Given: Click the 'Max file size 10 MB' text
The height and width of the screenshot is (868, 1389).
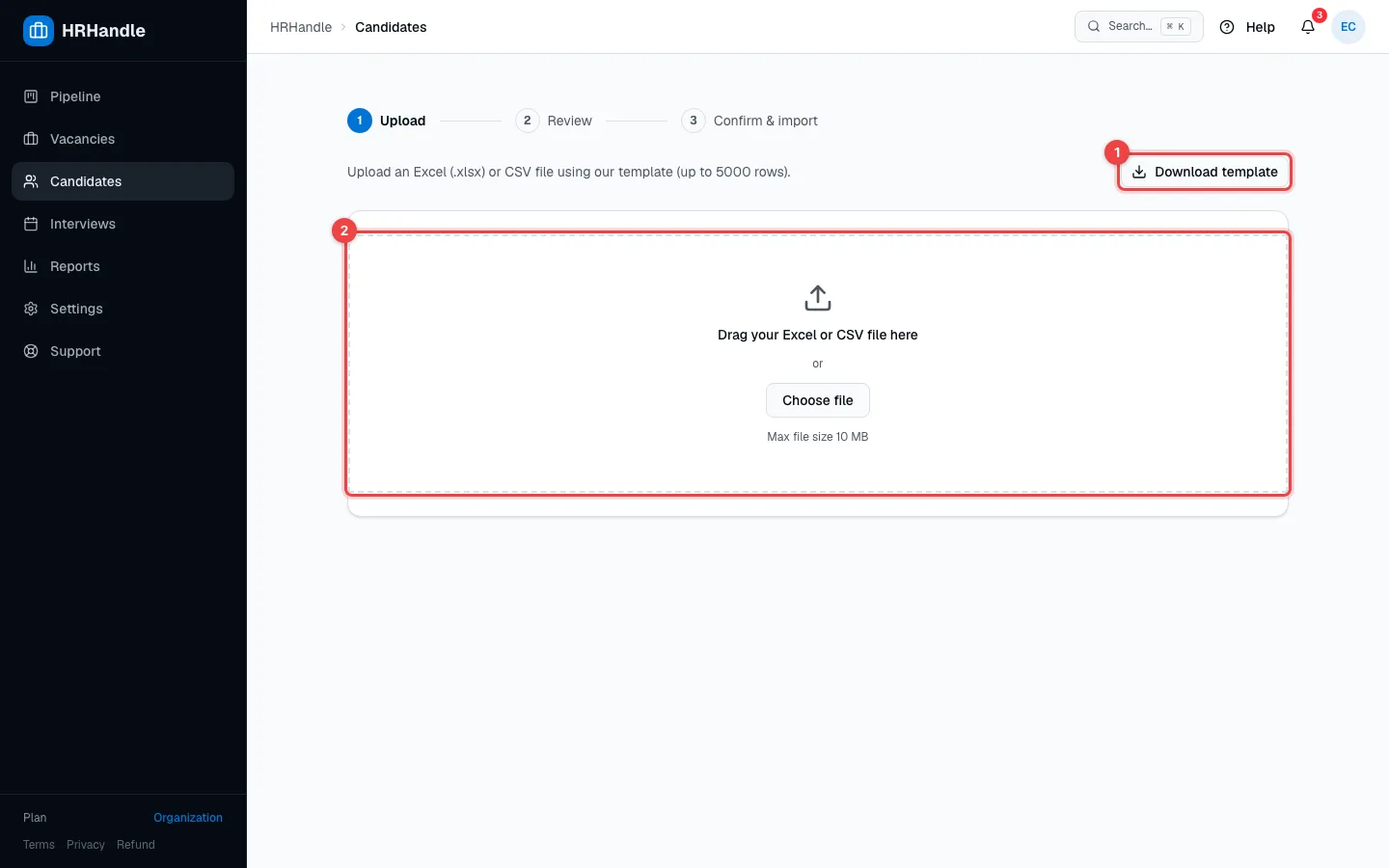Looking at the screenshot, I should [818, 437].
